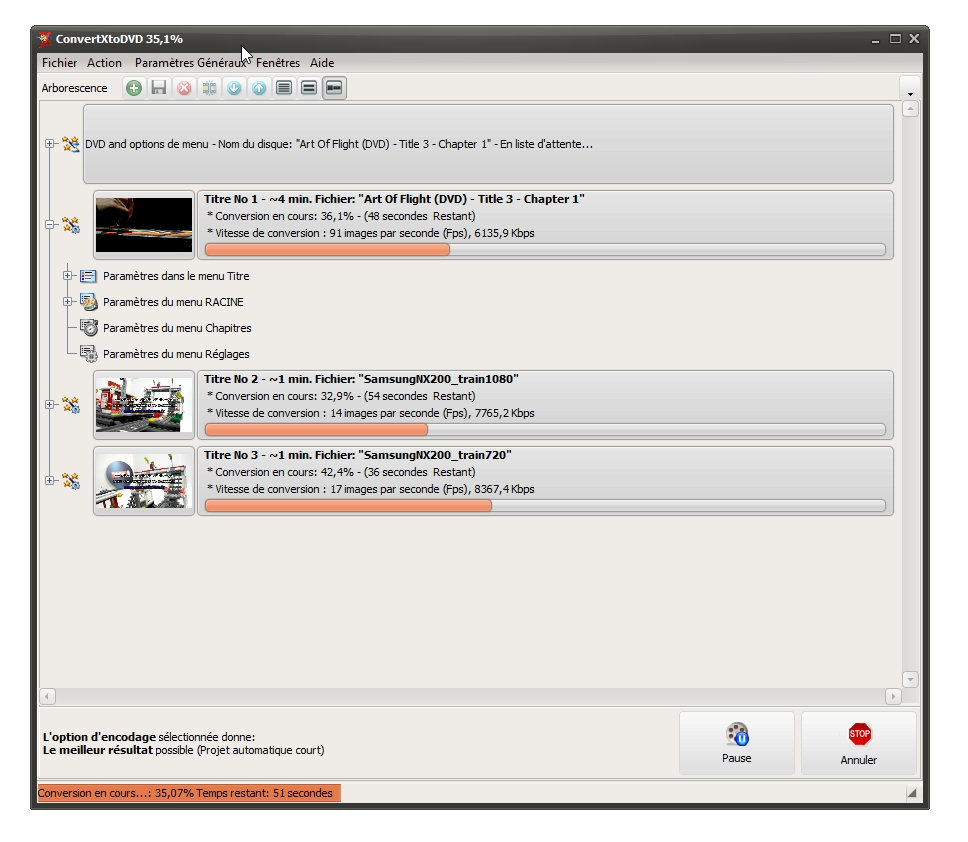Viewport: 968px width, 842px height.
Task: Open the Fenêtres menu
Action: [x=279, y=63]
